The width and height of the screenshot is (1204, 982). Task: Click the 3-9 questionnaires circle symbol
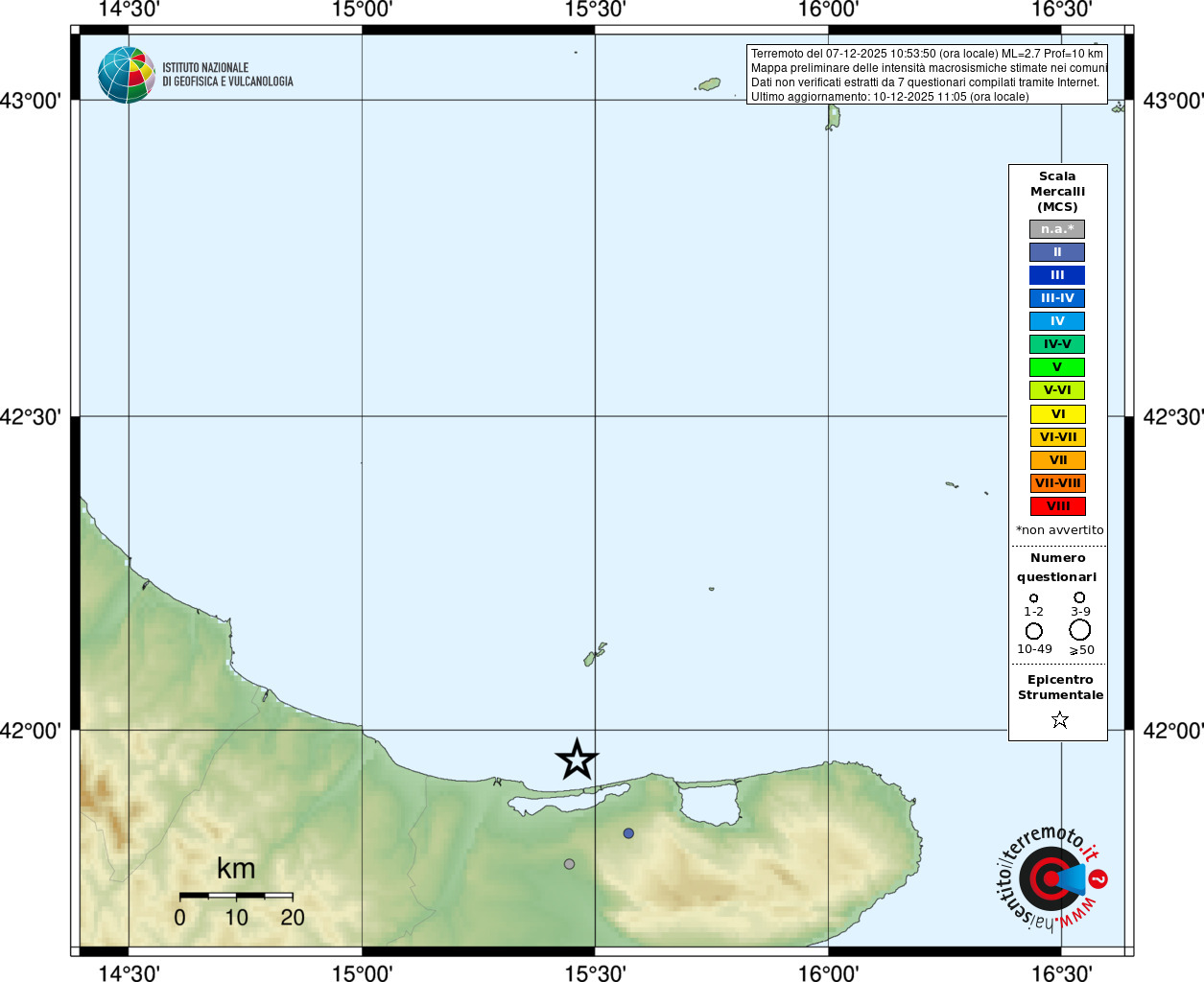coord(1079,597)
